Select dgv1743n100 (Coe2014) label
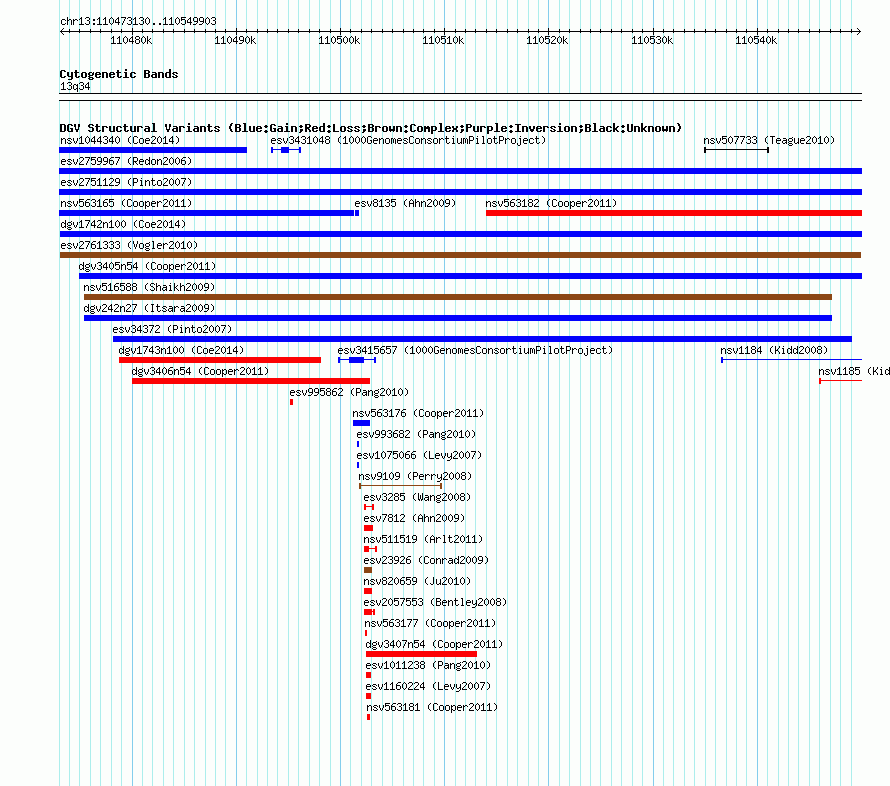 click(181, 350)
